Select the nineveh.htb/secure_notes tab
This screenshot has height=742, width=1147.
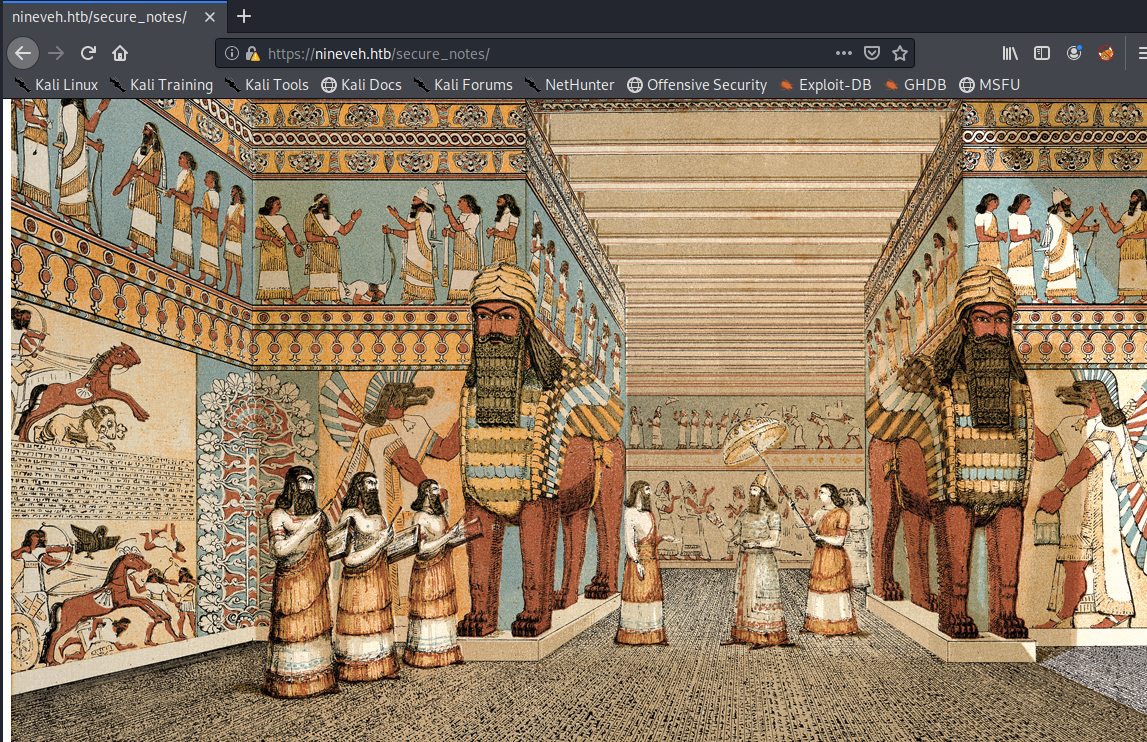pyautogui.click(x=100, y=16)
